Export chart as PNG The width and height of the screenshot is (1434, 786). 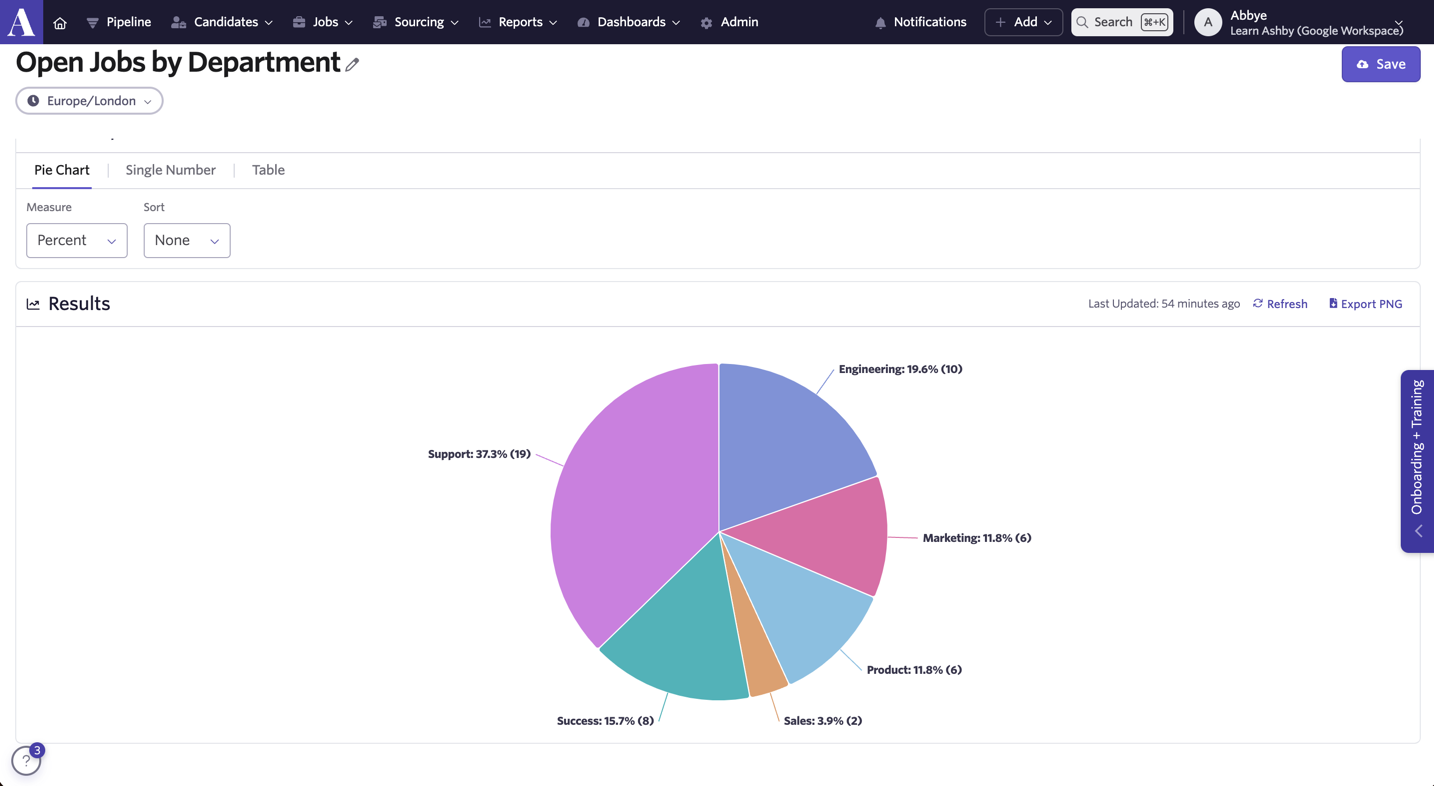(x=1365, y=304)
